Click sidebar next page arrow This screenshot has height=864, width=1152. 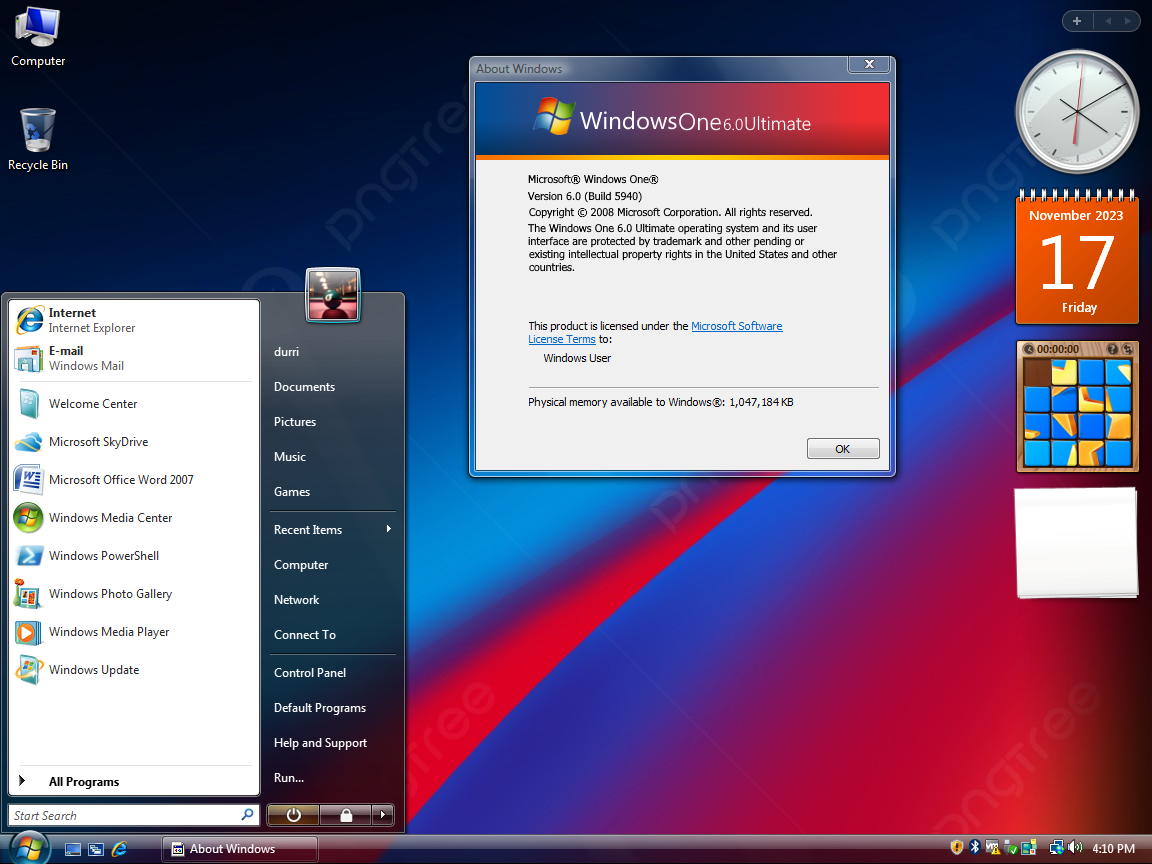point(1127,21)
